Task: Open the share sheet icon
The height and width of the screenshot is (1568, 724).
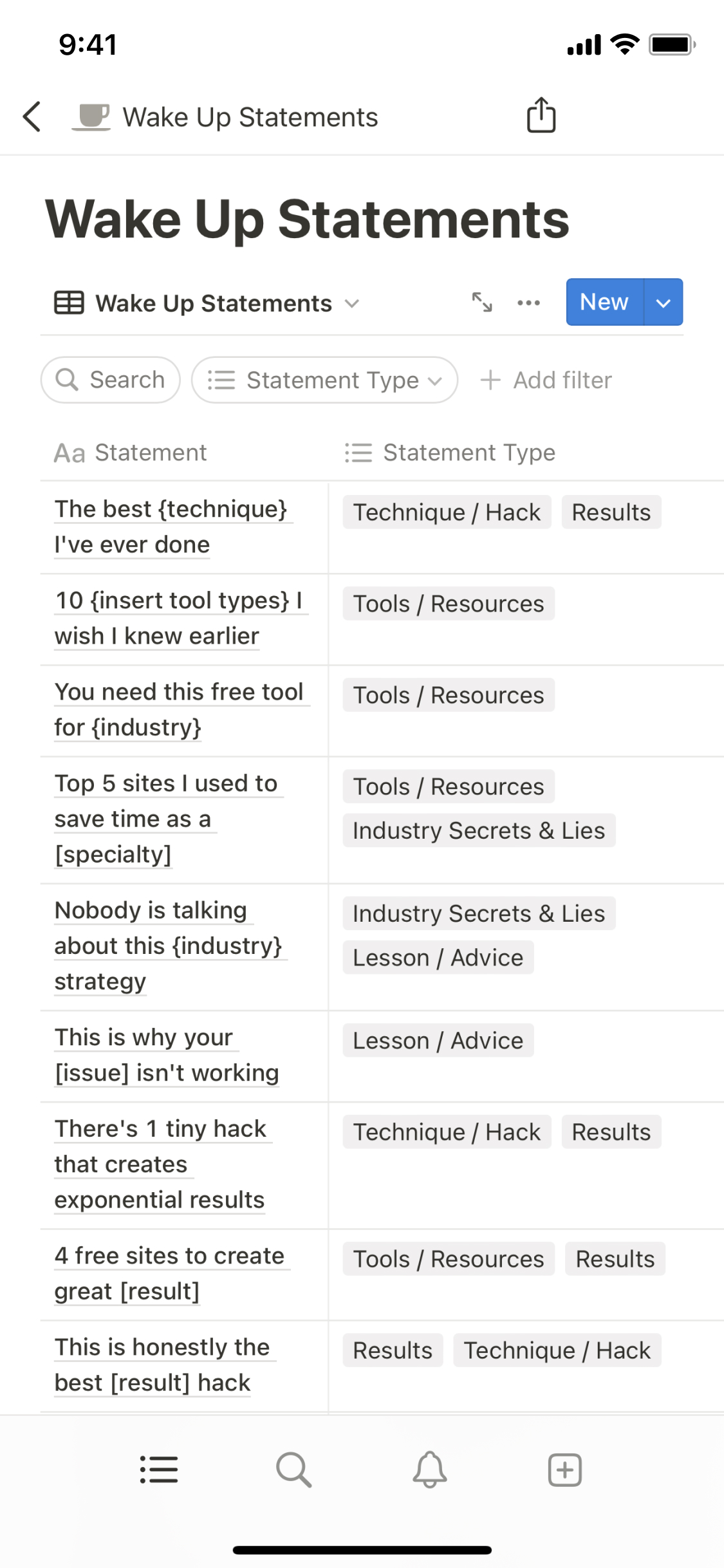Action: tap(541, 115)
